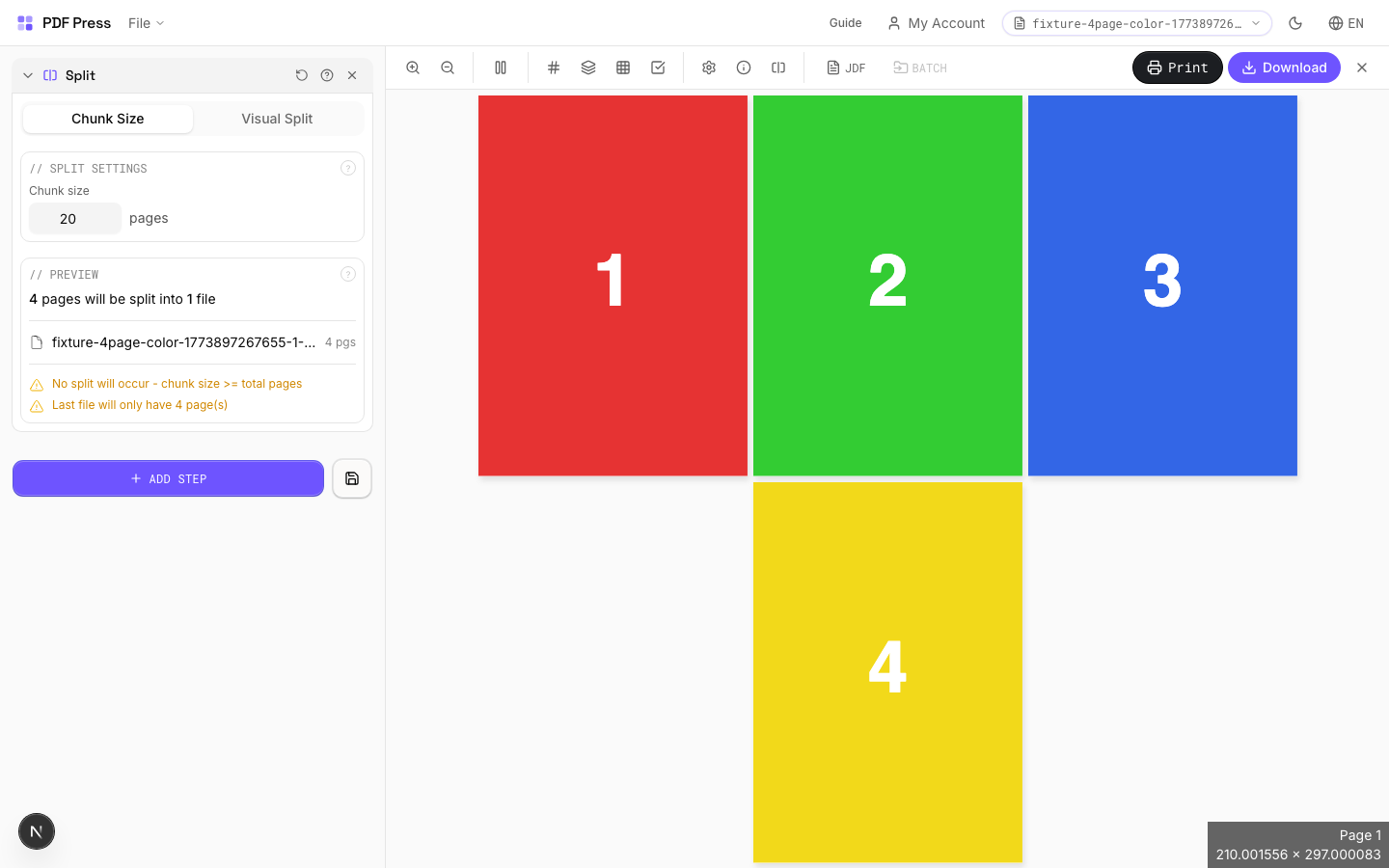Toggle the two-page spread view
This screenshot has width=1389, height=868.
click(501, 68)
